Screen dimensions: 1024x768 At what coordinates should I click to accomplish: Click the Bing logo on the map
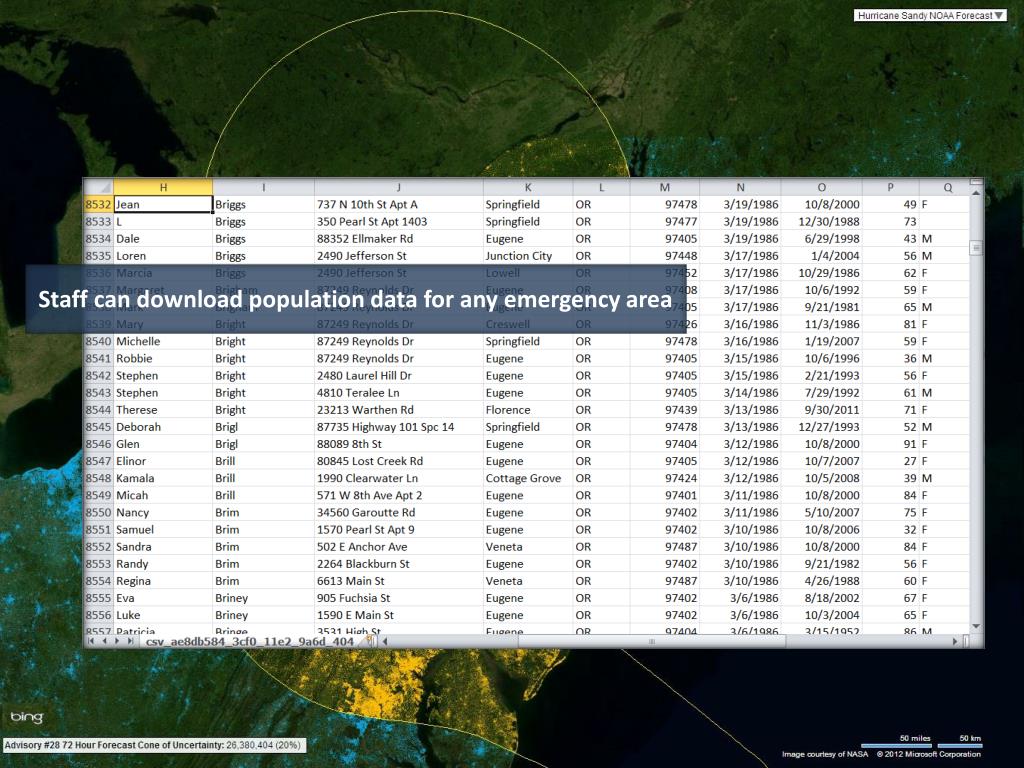[27, 716]
